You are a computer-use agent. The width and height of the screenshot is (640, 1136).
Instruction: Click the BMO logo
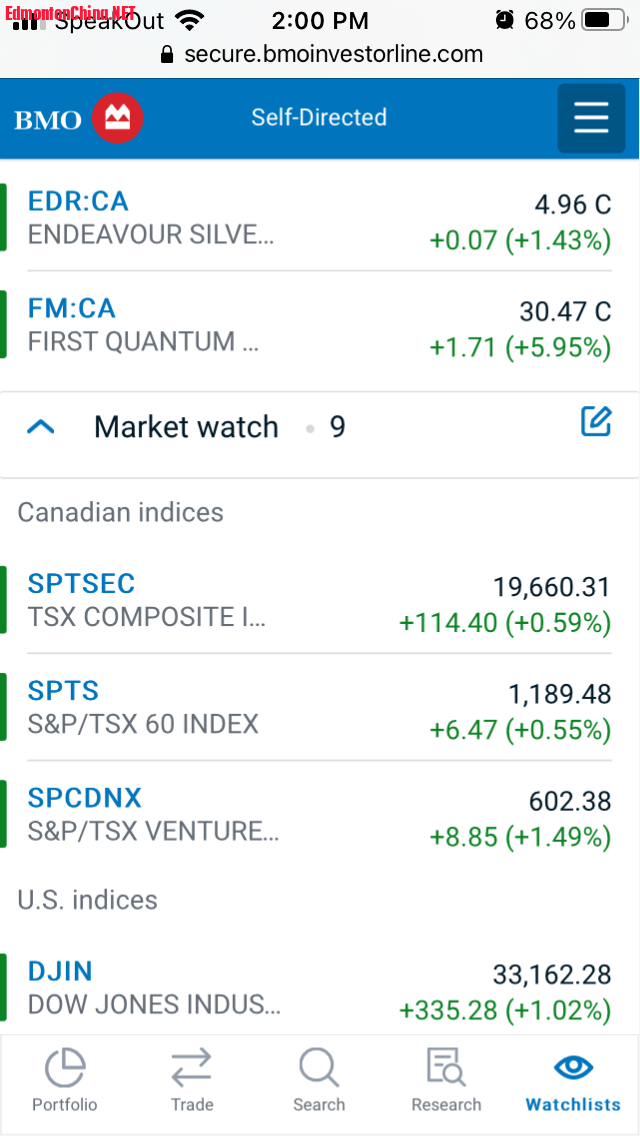coord(79,119)
